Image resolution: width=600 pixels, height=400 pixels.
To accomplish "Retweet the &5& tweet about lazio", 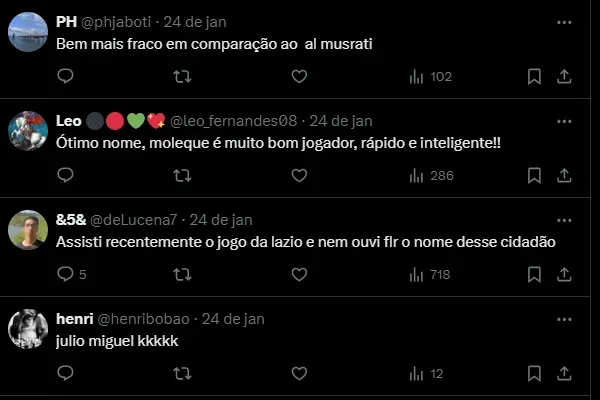I will point(182,273).
